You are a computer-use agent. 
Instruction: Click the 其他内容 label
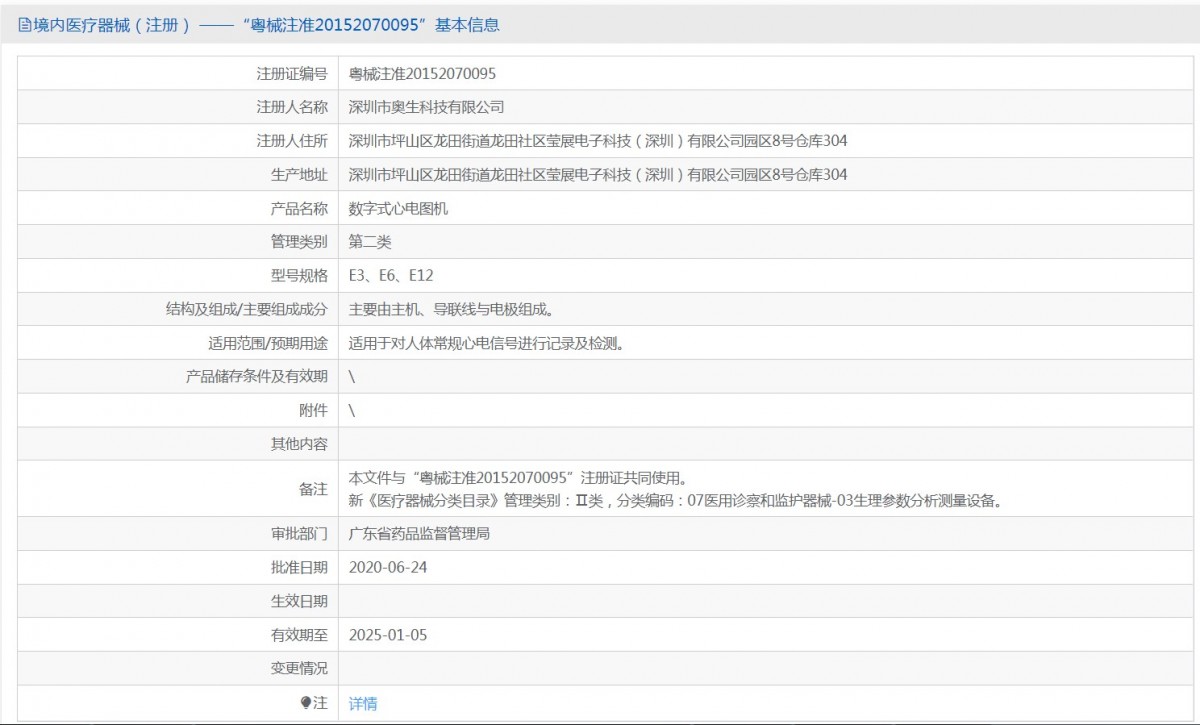[299, 444]
